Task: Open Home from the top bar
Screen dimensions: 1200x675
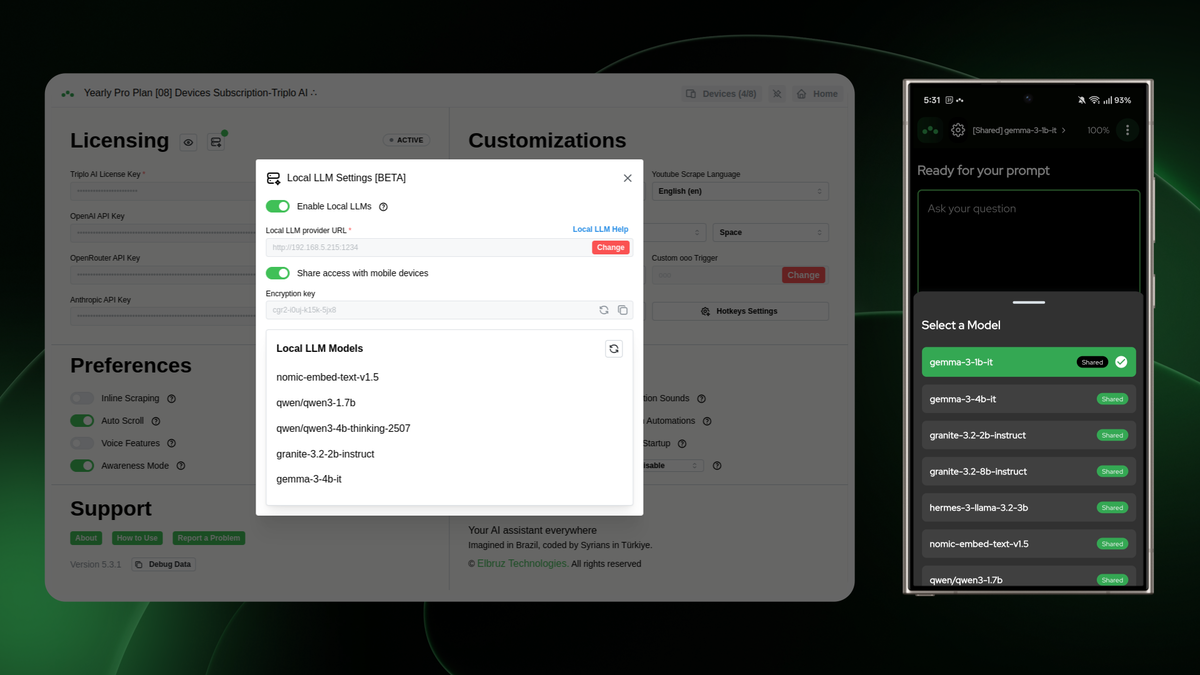Action: [817, 93]
